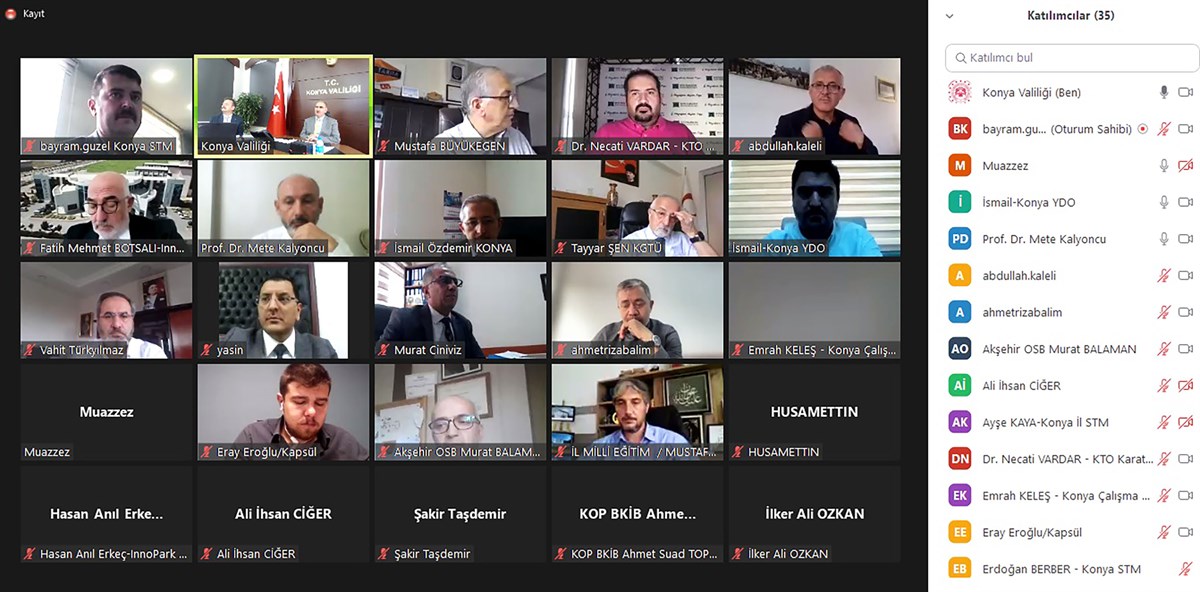Click the crossed-out camera icon beside Muazzez
The image size is (1200, 592).
pyautogui.click(x=1185, y=165)
